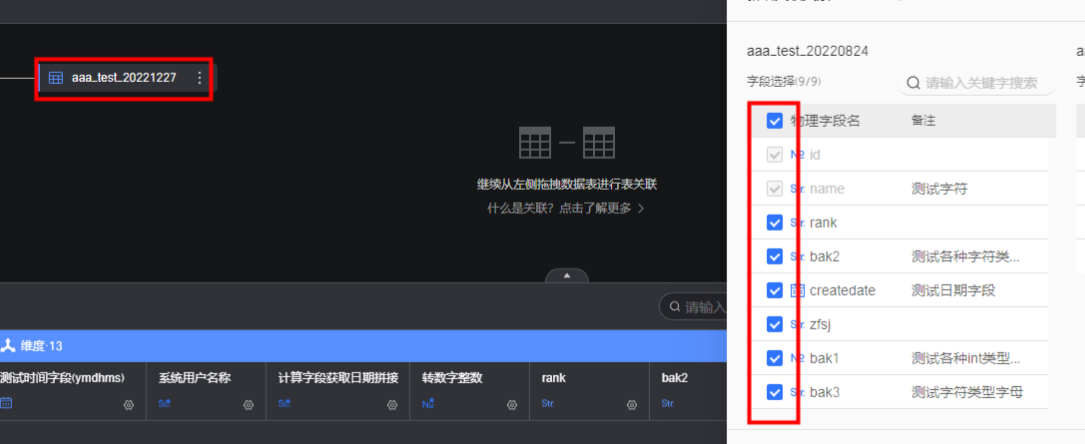The width and height of the screenshot is (1085, 444).
Task: Collapse the canvas using the up-arrow handle
Action: click(x=567, y=275)
